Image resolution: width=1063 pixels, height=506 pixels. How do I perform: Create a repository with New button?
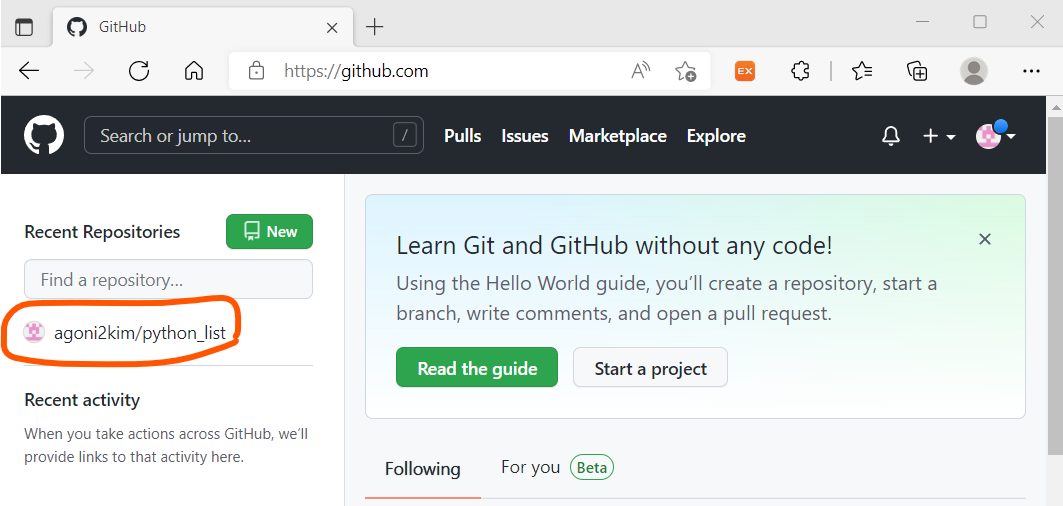269,231
